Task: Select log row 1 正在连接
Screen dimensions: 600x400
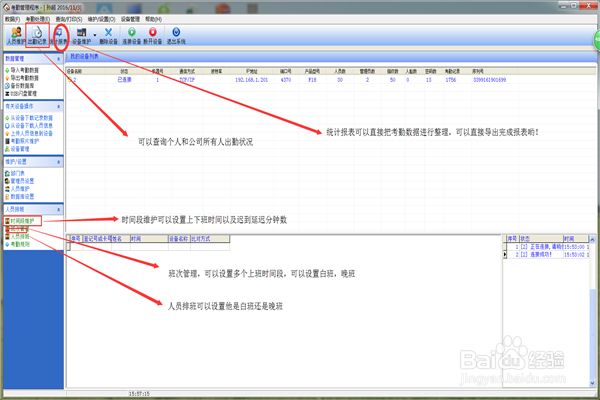Action: tap(545, 247)
